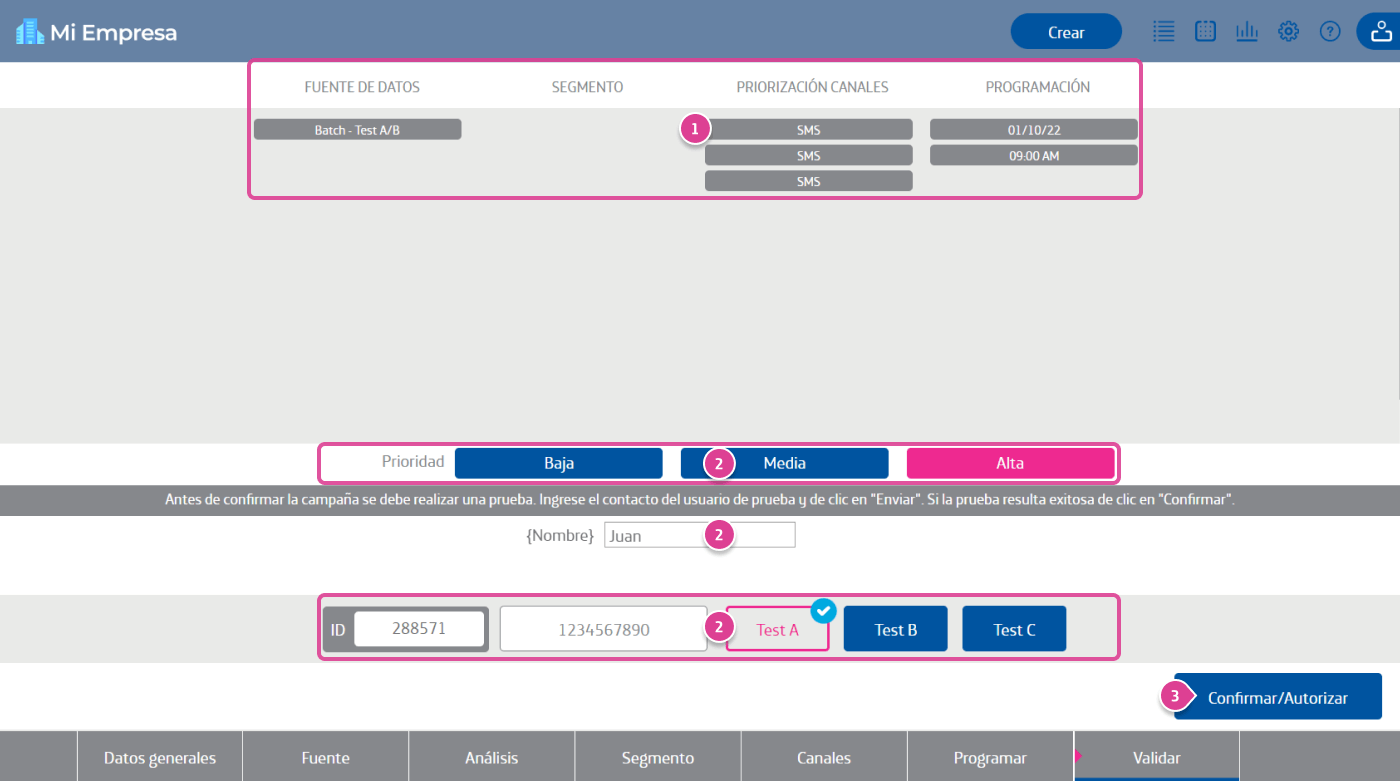Click the FUENTE DE DATOS column header
Image resolution: width=1400 pixels, height=781 pixels.
(362, 87)
